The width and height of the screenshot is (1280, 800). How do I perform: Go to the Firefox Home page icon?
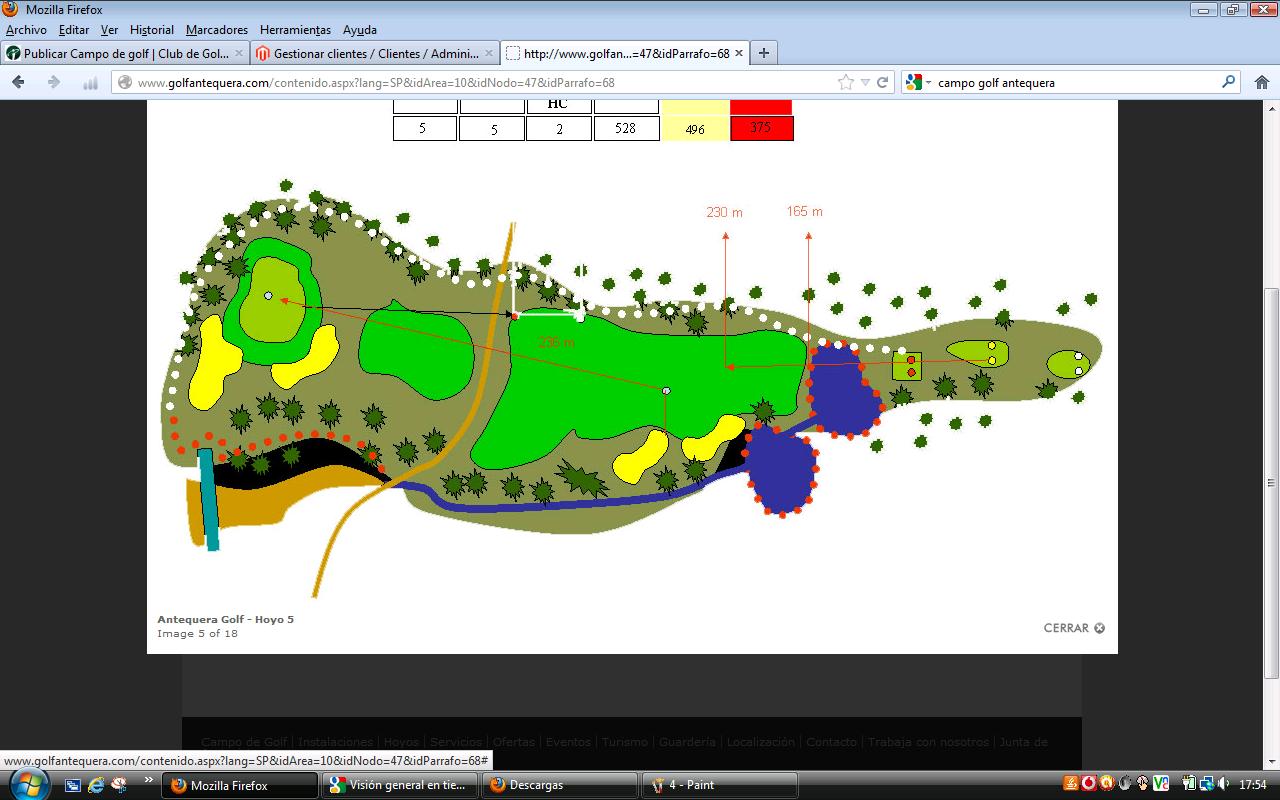pos(1261,83)
